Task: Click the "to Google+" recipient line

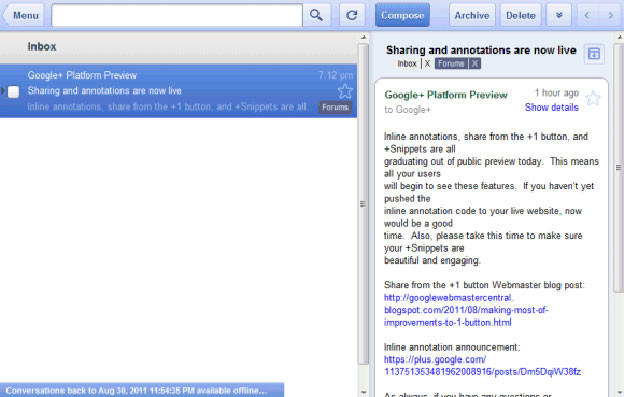Action: point(408,110)
